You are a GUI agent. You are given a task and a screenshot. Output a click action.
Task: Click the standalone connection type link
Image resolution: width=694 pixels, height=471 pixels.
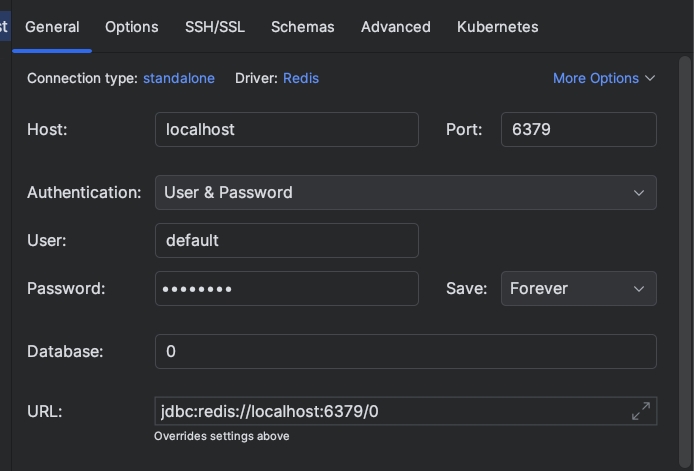(178, 78)
